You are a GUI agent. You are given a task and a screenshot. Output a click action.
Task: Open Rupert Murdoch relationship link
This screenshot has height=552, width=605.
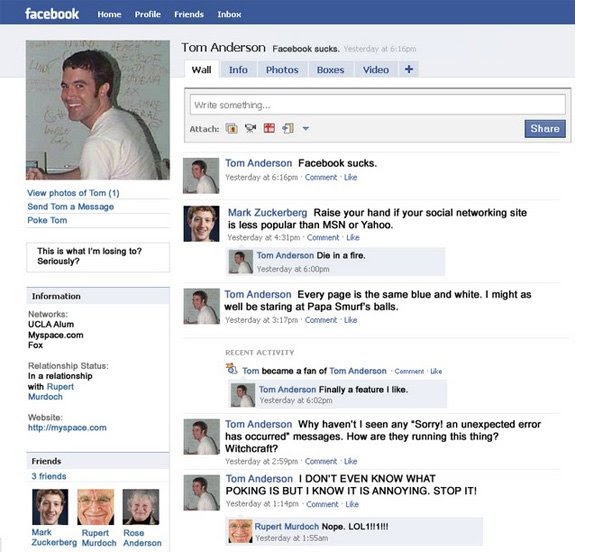tap(51, 392)
